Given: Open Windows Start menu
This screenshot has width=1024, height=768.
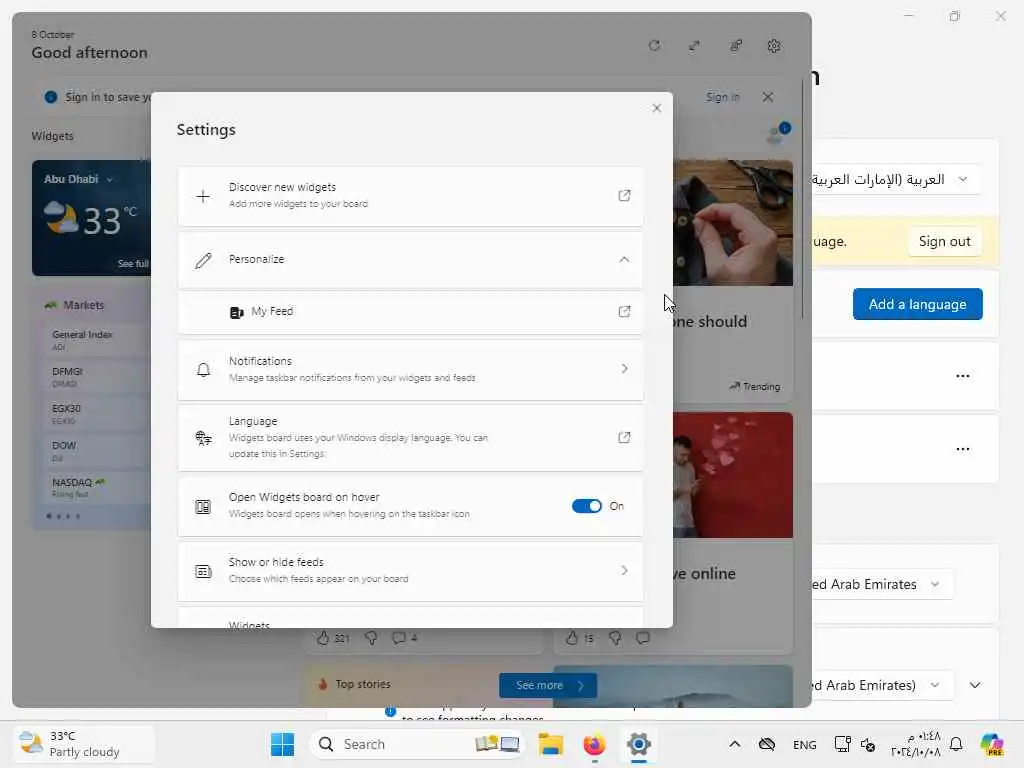Looking at the screenshot, I should pyautogui.click(x=282, y=744).
